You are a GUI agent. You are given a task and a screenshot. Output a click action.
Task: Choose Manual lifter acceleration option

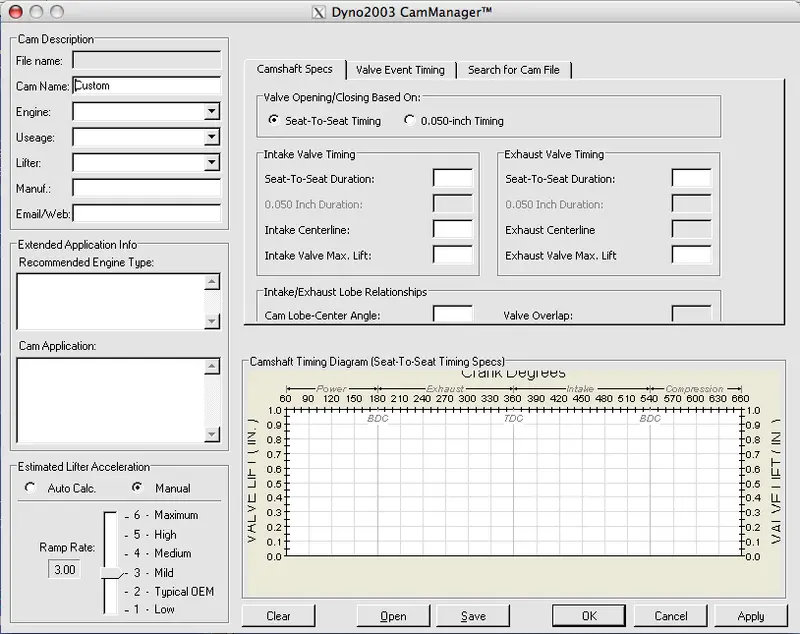[137, 488]
